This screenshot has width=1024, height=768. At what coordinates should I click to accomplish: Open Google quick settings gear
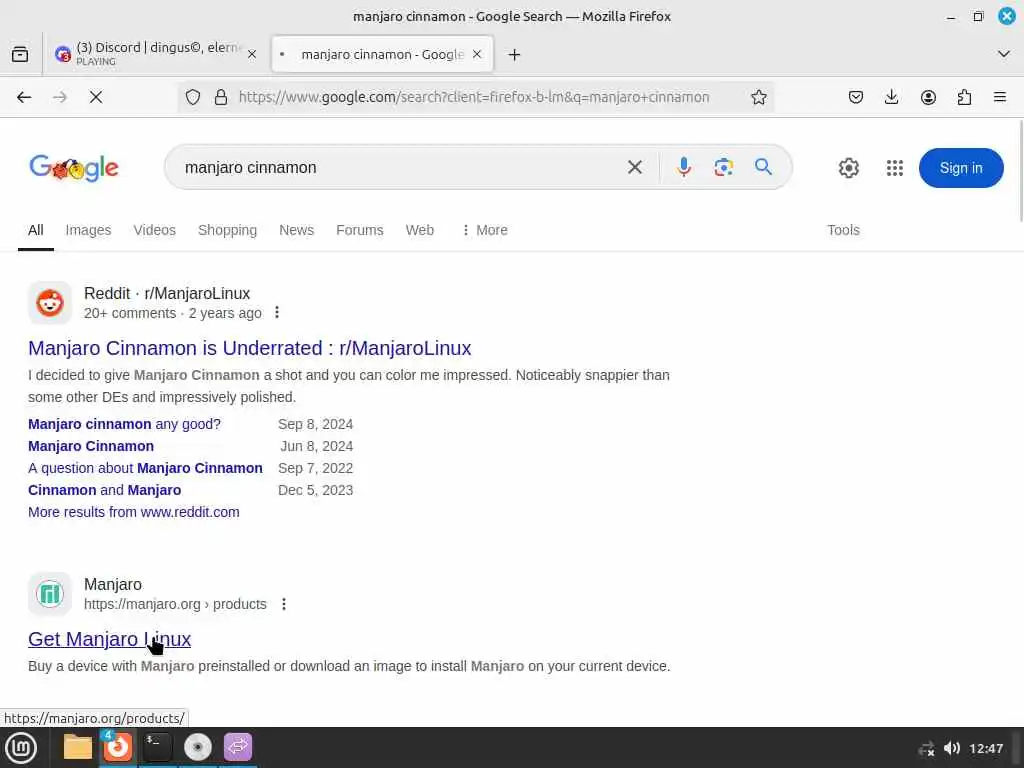848,168
